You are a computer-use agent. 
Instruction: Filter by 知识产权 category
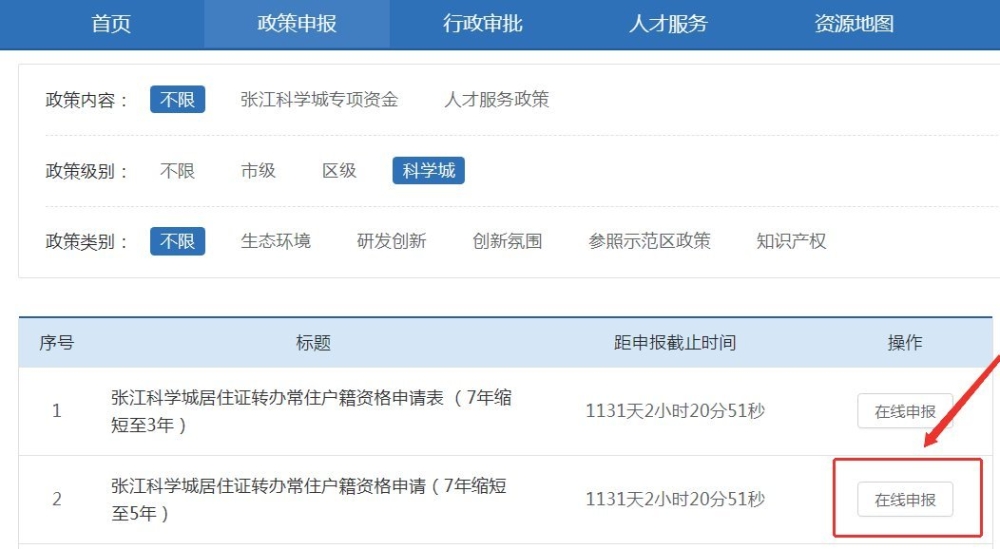791,241
